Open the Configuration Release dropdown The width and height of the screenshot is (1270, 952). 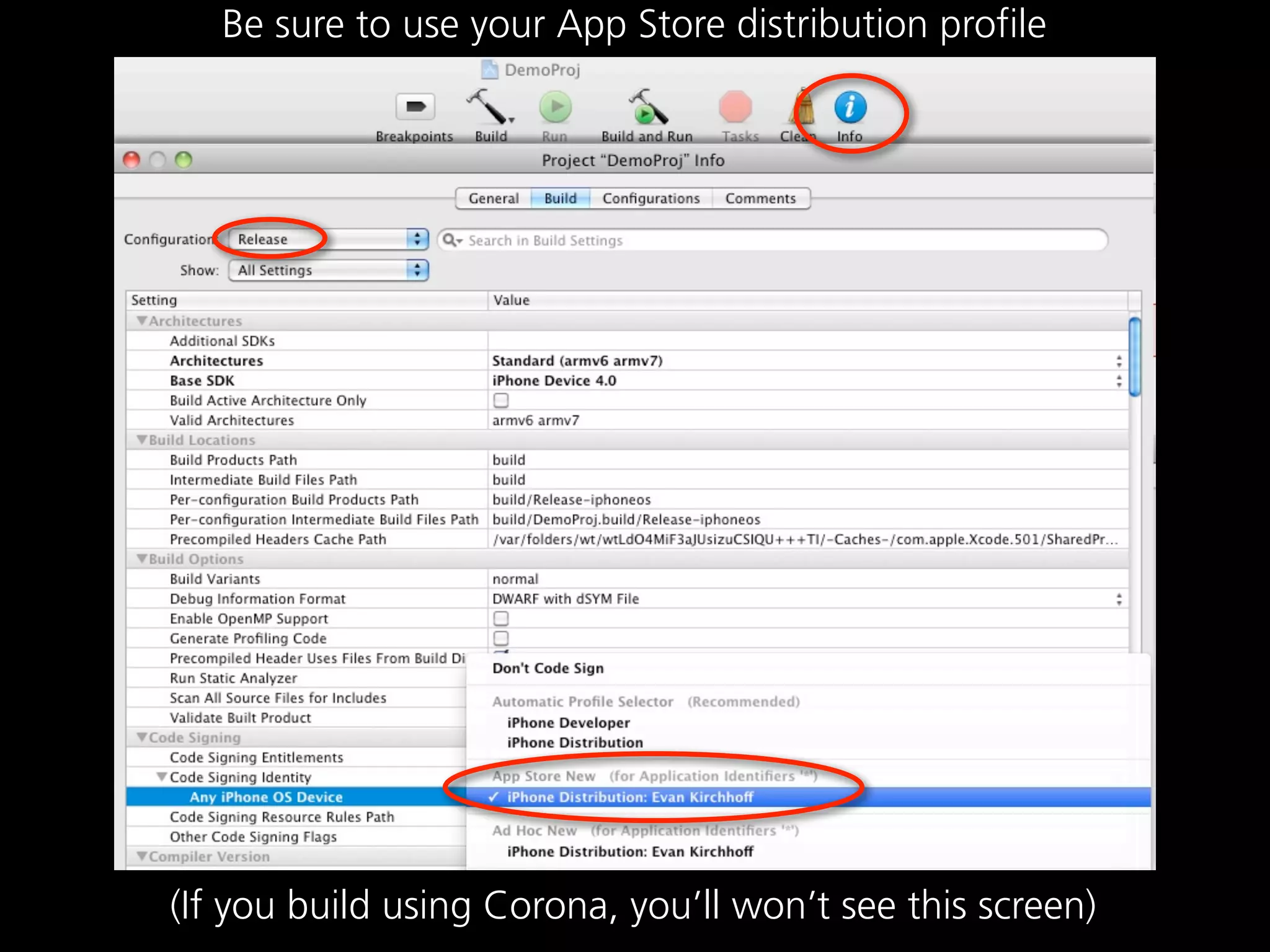click(329, 239)
